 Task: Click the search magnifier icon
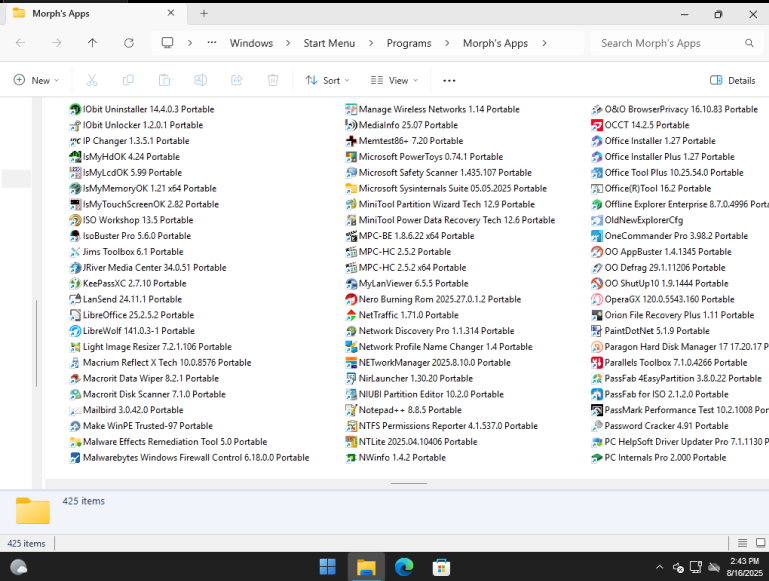click(x=749, y=43)
